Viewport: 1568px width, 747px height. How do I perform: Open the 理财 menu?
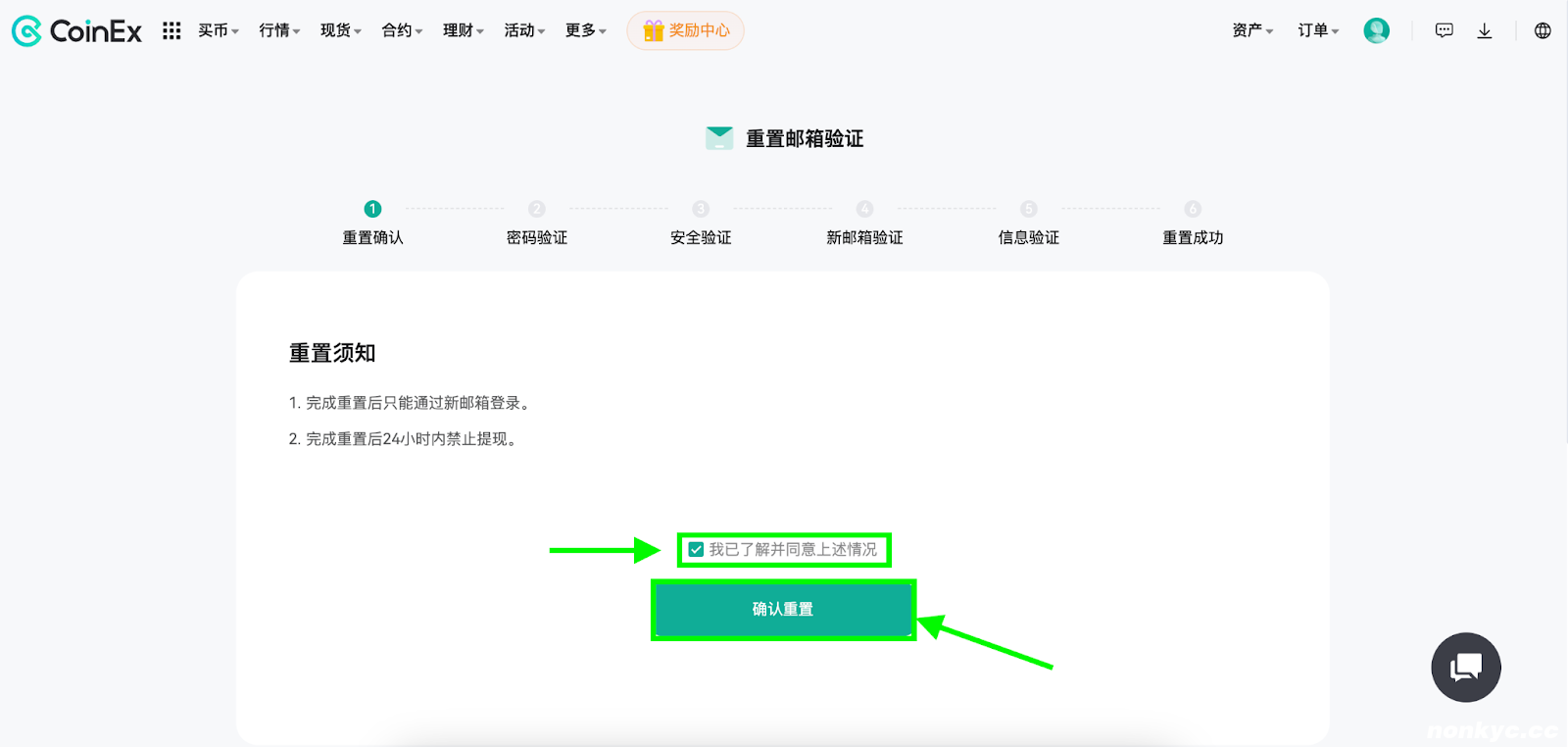point(463,31)
